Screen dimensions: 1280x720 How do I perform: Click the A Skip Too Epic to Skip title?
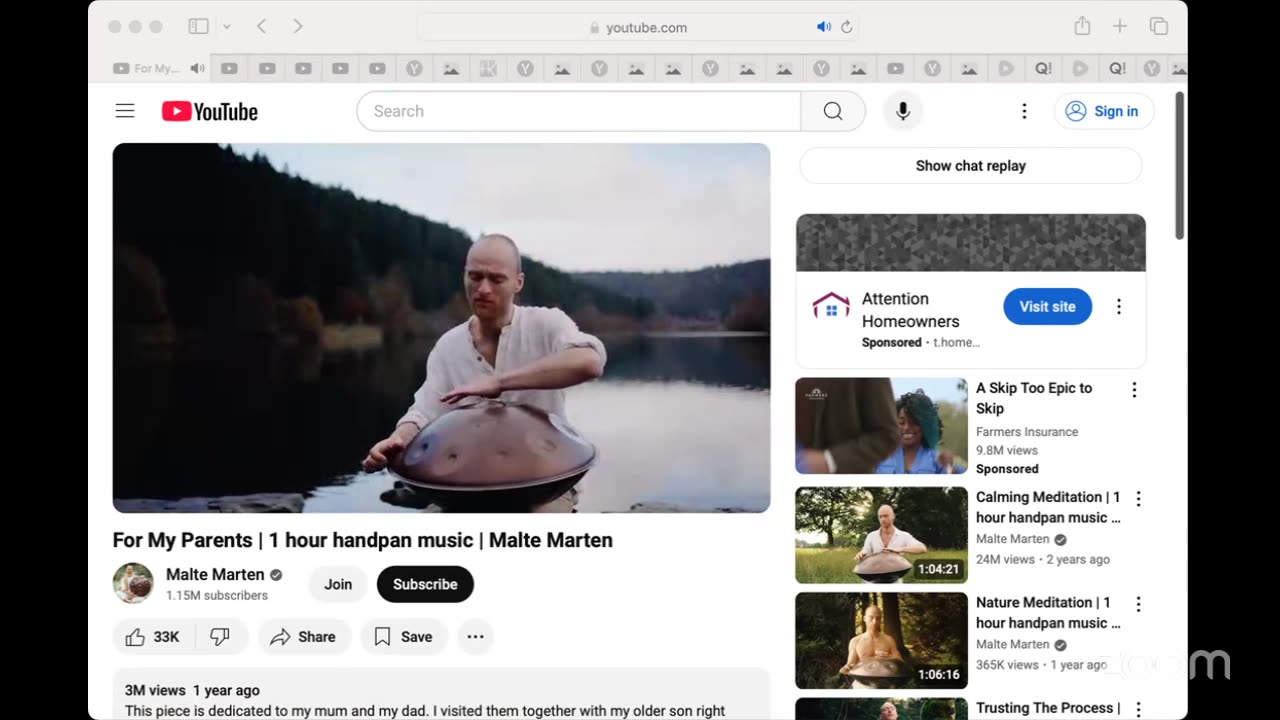pos(1034,398)
